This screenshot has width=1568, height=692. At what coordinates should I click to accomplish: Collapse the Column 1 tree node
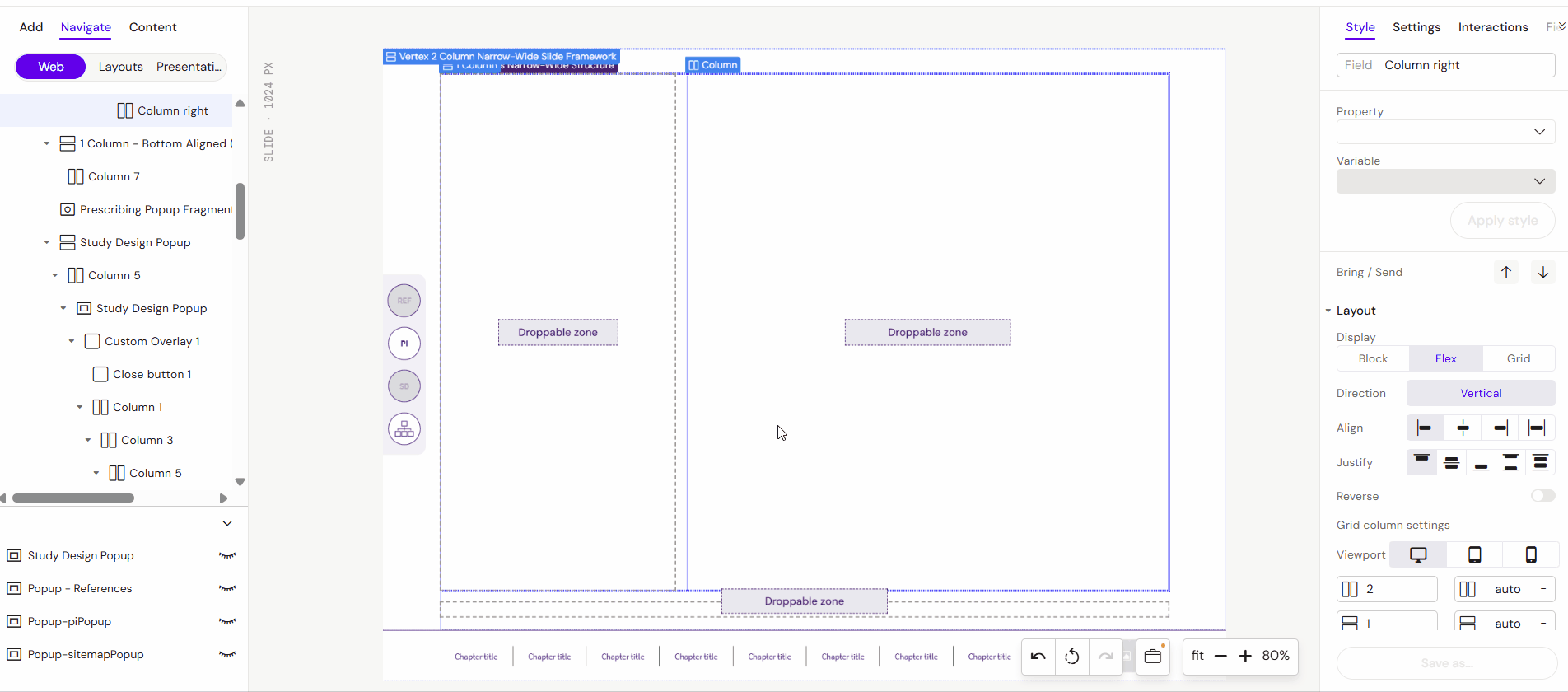coord(80,407)
